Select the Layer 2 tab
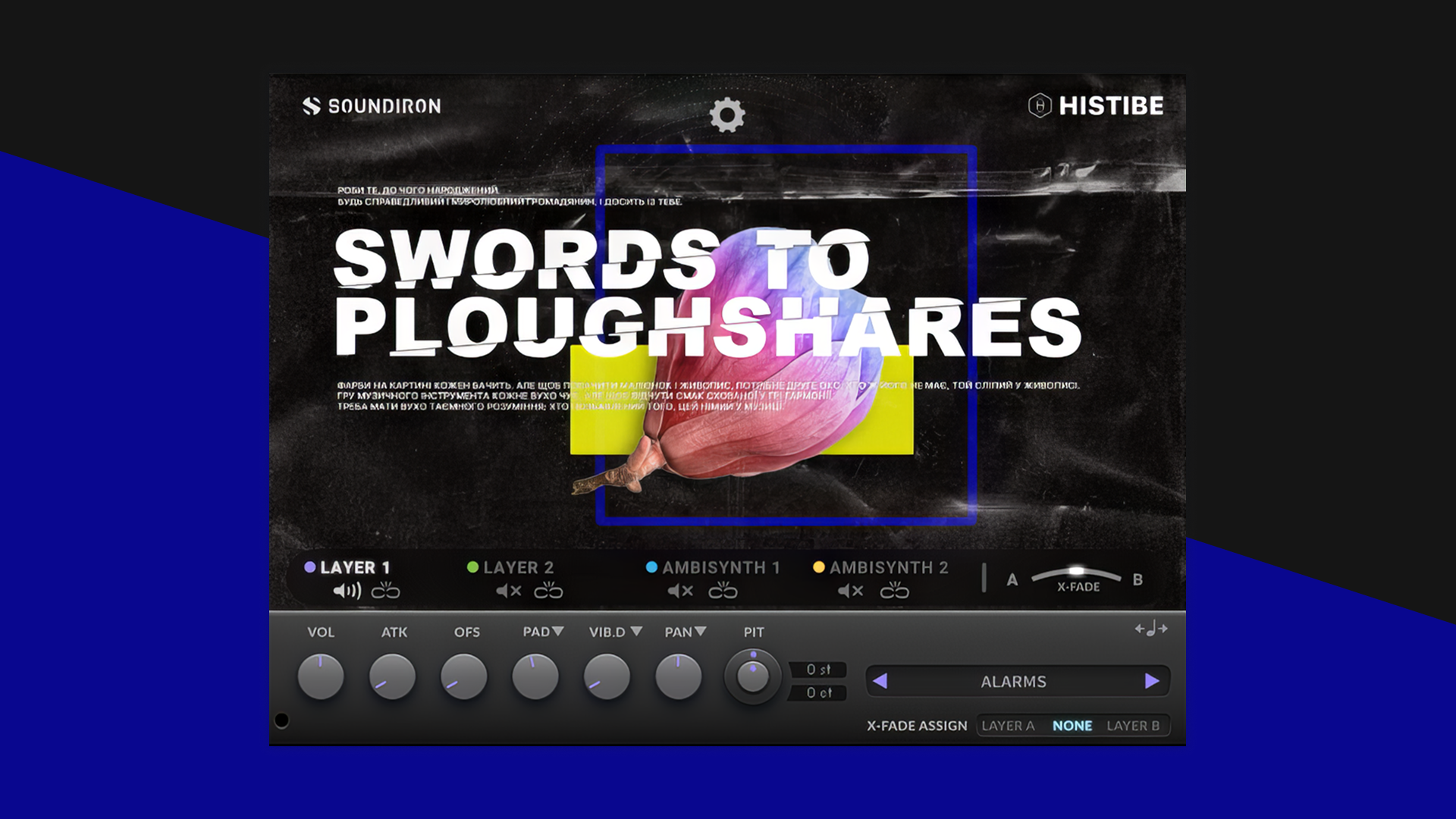 point(519,566)
